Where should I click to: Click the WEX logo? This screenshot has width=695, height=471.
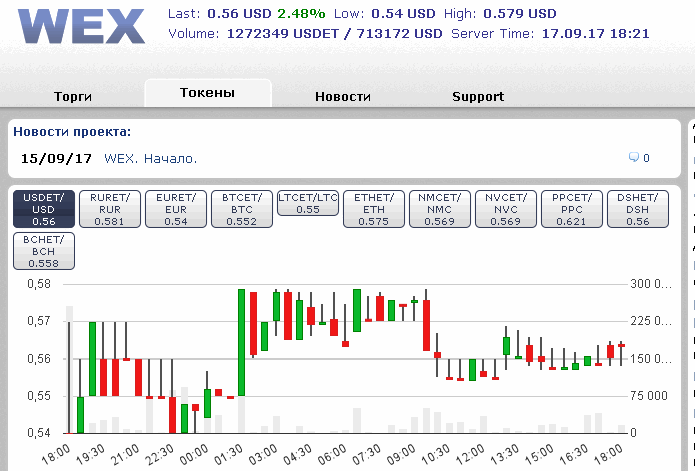click(81, 26)
